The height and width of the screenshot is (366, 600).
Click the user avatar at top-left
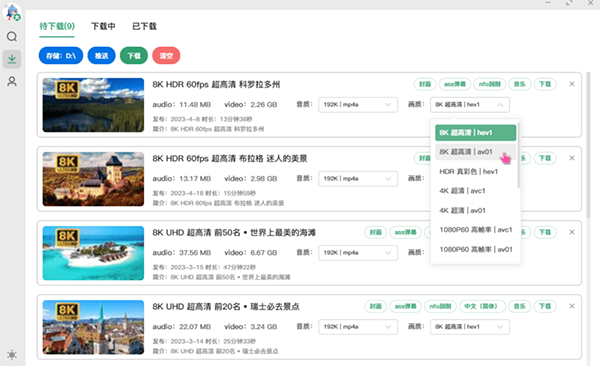tap(12, 12)
